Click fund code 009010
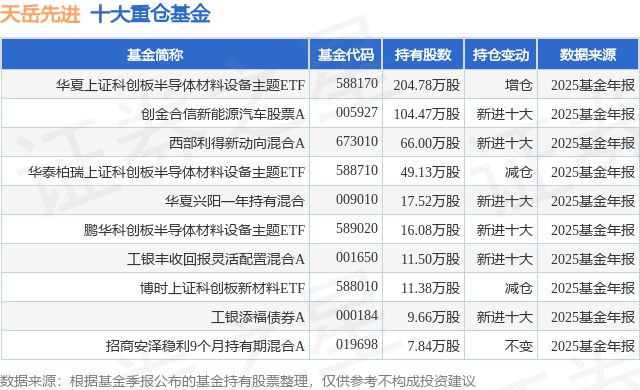The width and height of the screenshot is (640, 390). pos(357,199)
